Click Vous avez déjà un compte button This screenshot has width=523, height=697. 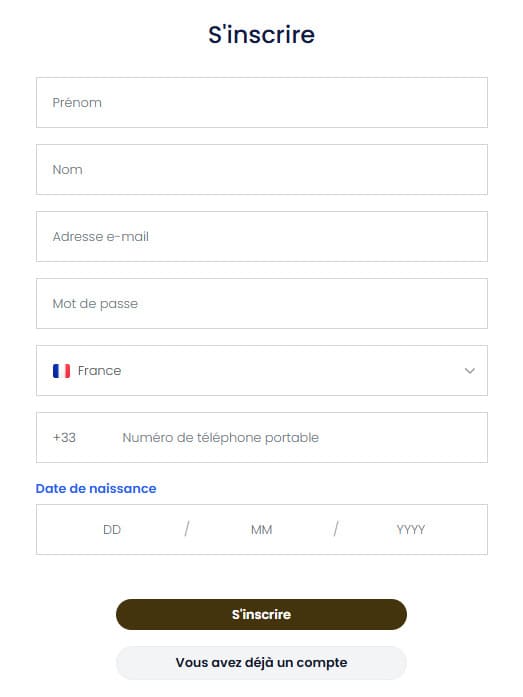click(x=261, y=663)
